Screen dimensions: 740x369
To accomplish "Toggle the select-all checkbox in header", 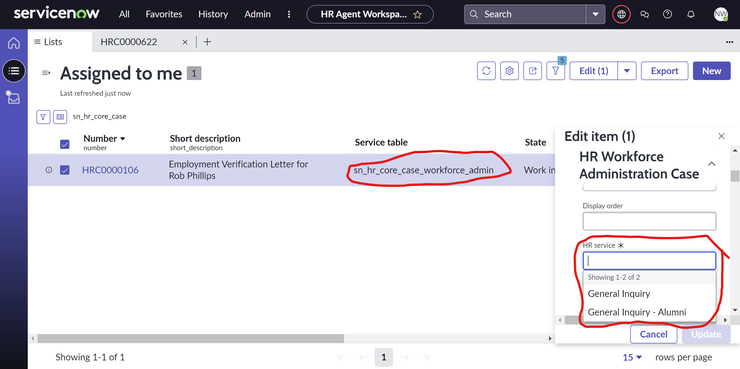I will (x=65, y=144).
